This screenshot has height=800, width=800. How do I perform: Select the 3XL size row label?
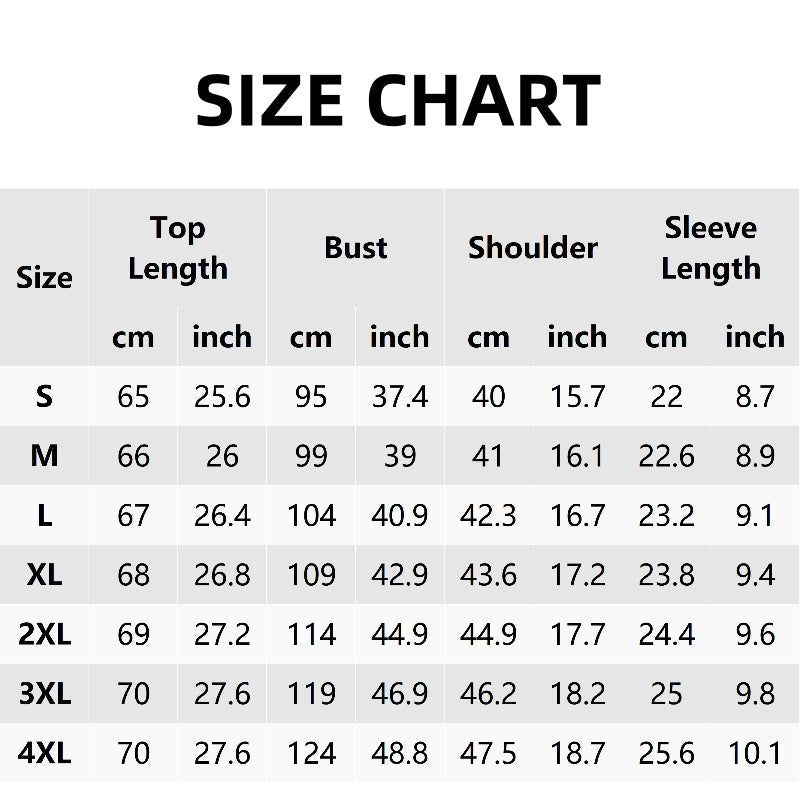coord(44,694)
